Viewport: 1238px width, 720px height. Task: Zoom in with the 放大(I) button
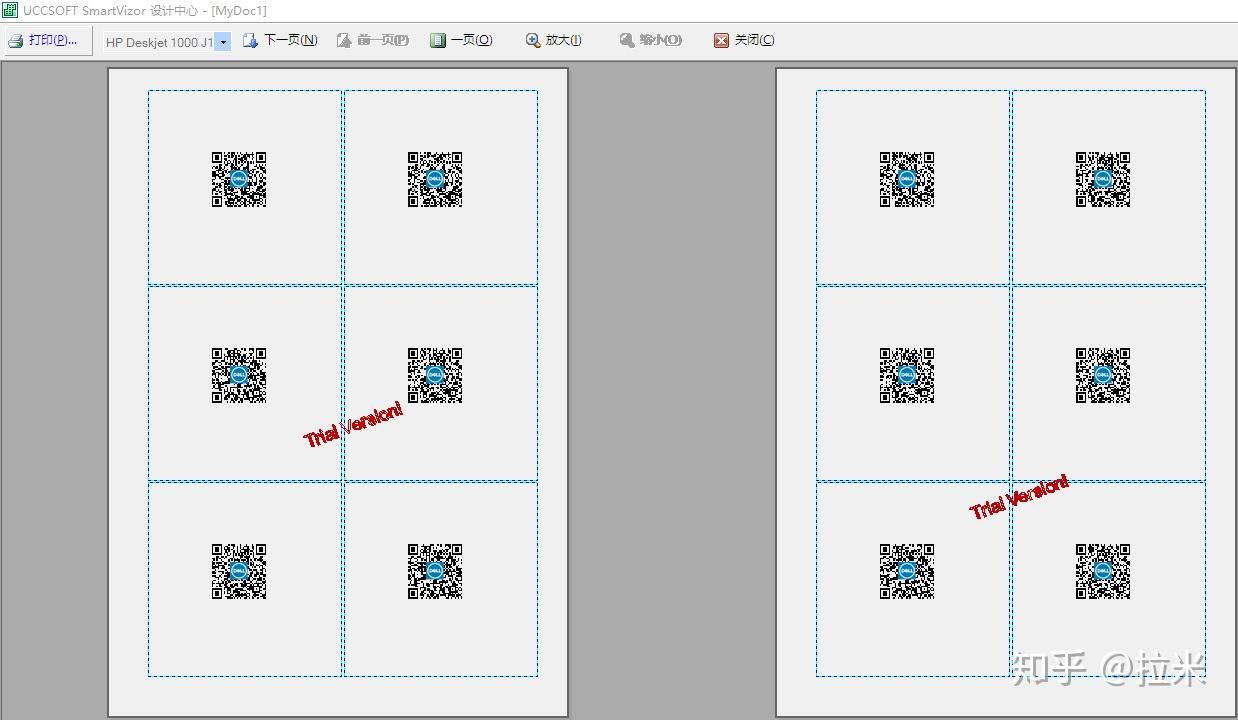[553, 41]
